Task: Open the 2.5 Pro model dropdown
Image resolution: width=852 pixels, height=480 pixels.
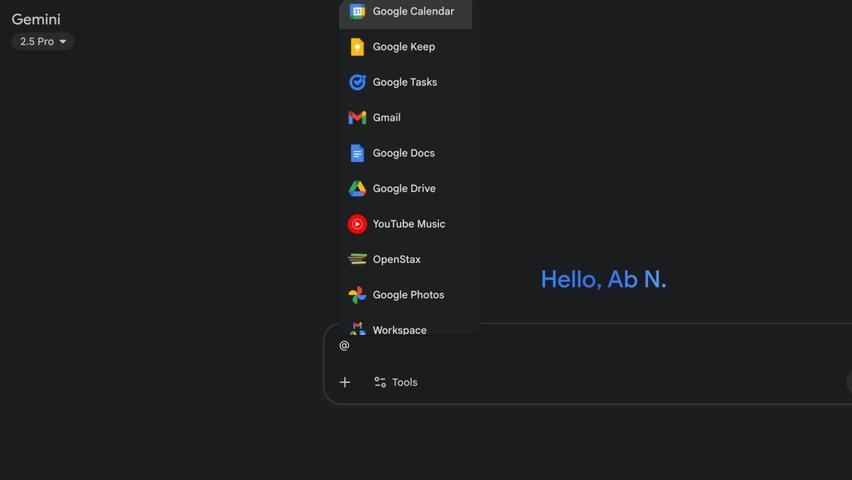Action: (x=43, y=42)
